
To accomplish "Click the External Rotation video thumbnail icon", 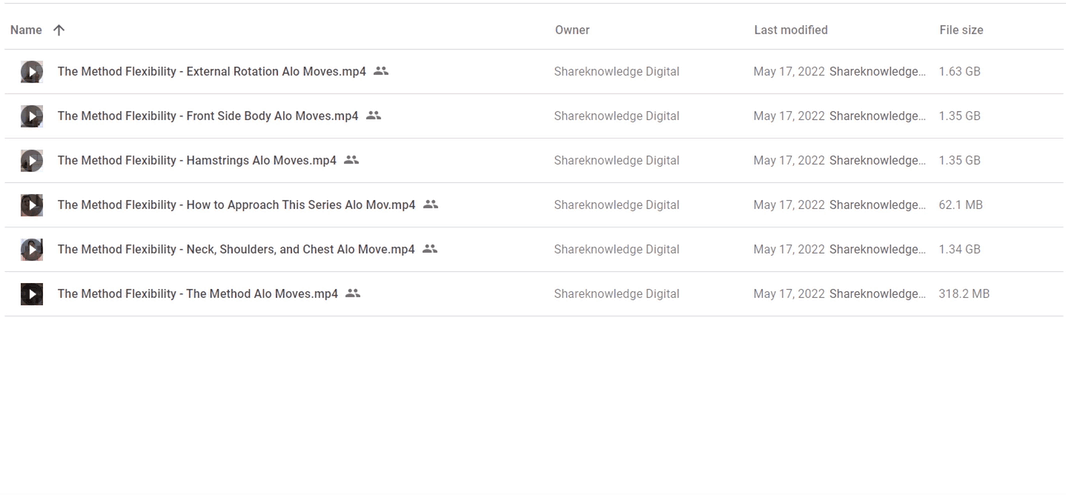I will 32,72.
